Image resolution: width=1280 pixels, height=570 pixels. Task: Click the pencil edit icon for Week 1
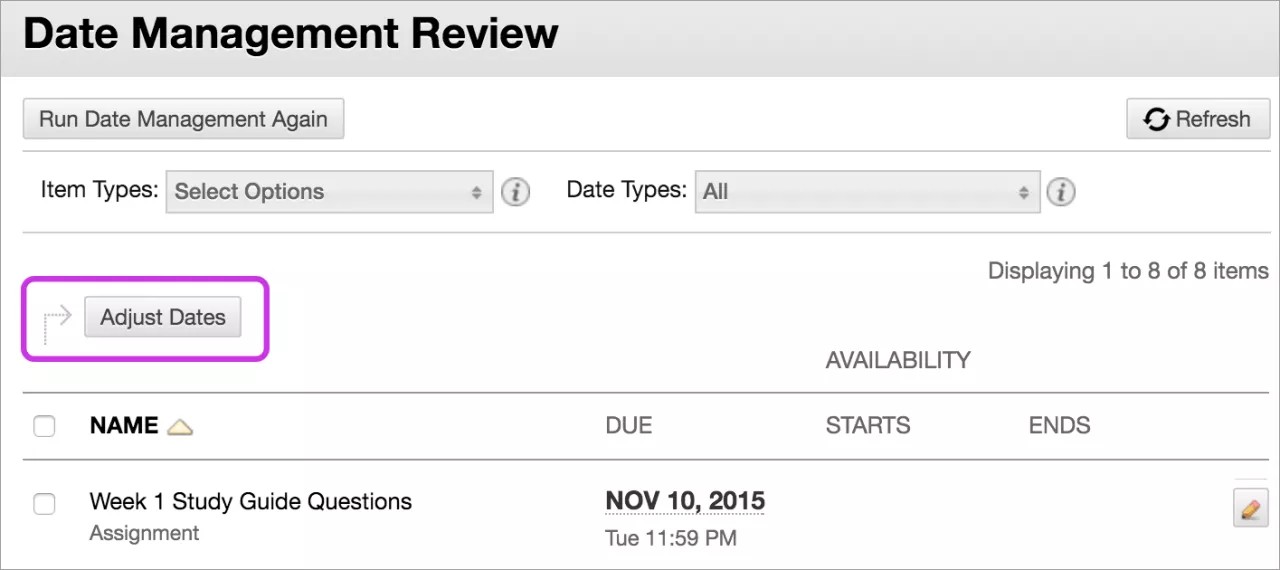[1249, 508]
